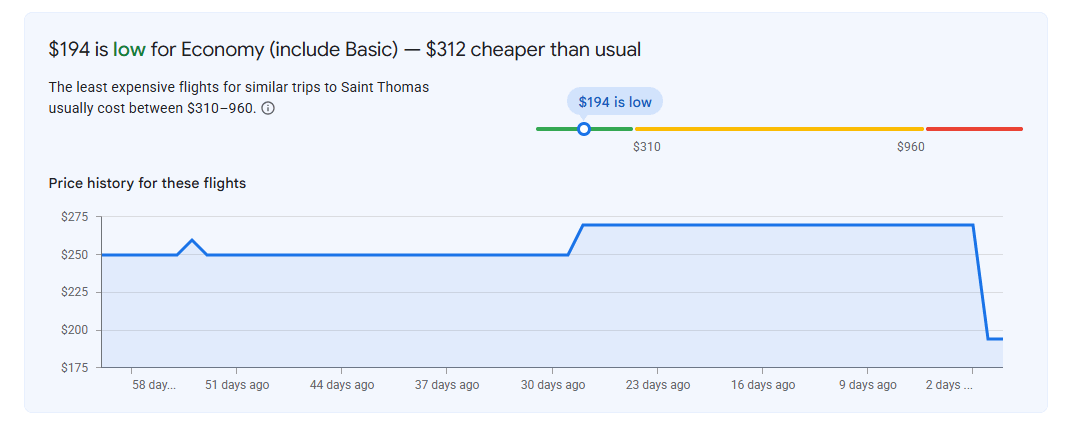Click the green low-price bar segment
This screenshot has height=426, width=1080.
click(x=584, y=129)
